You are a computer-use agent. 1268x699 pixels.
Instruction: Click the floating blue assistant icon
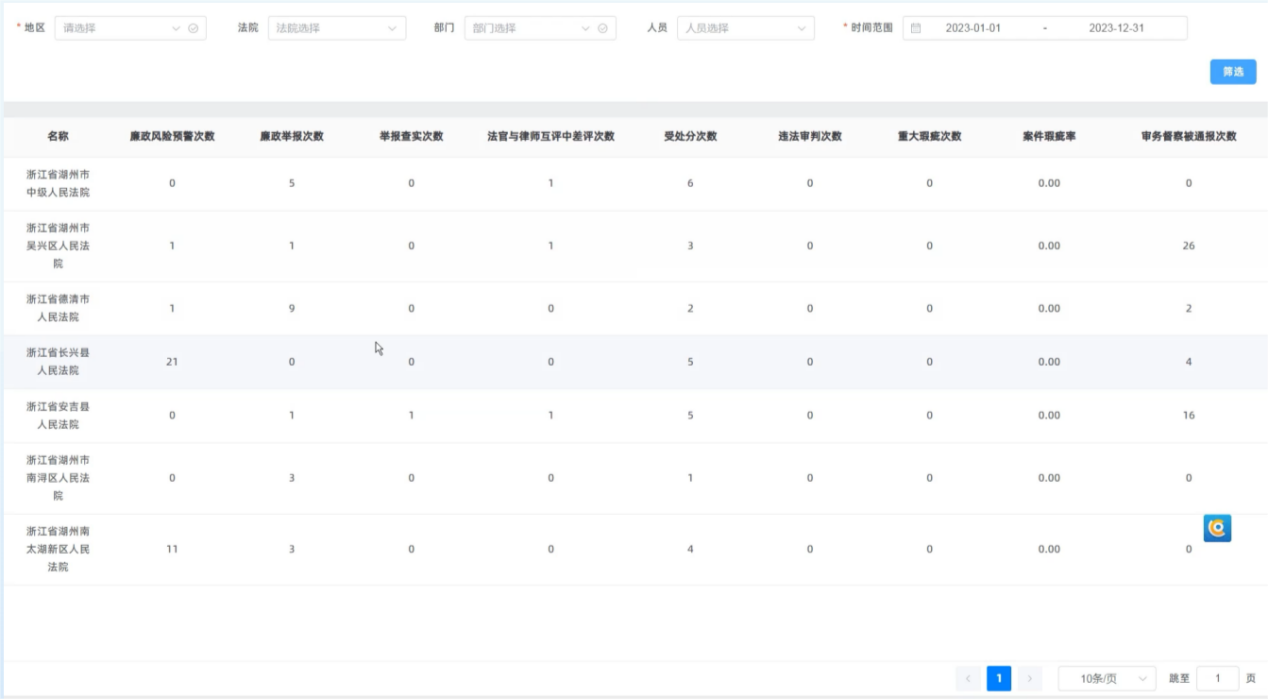point(1217,528)
